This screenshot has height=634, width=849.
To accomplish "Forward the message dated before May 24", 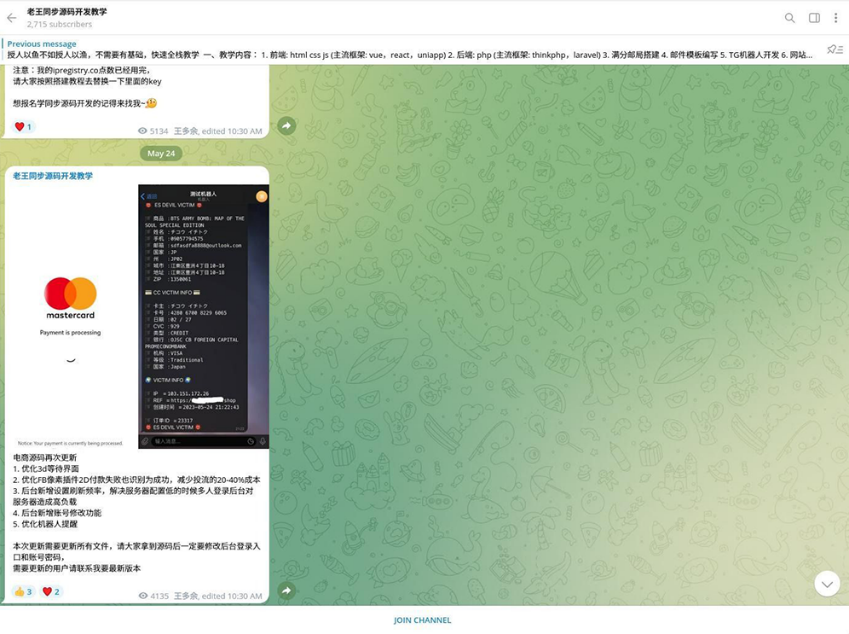I will click(286, 126).
